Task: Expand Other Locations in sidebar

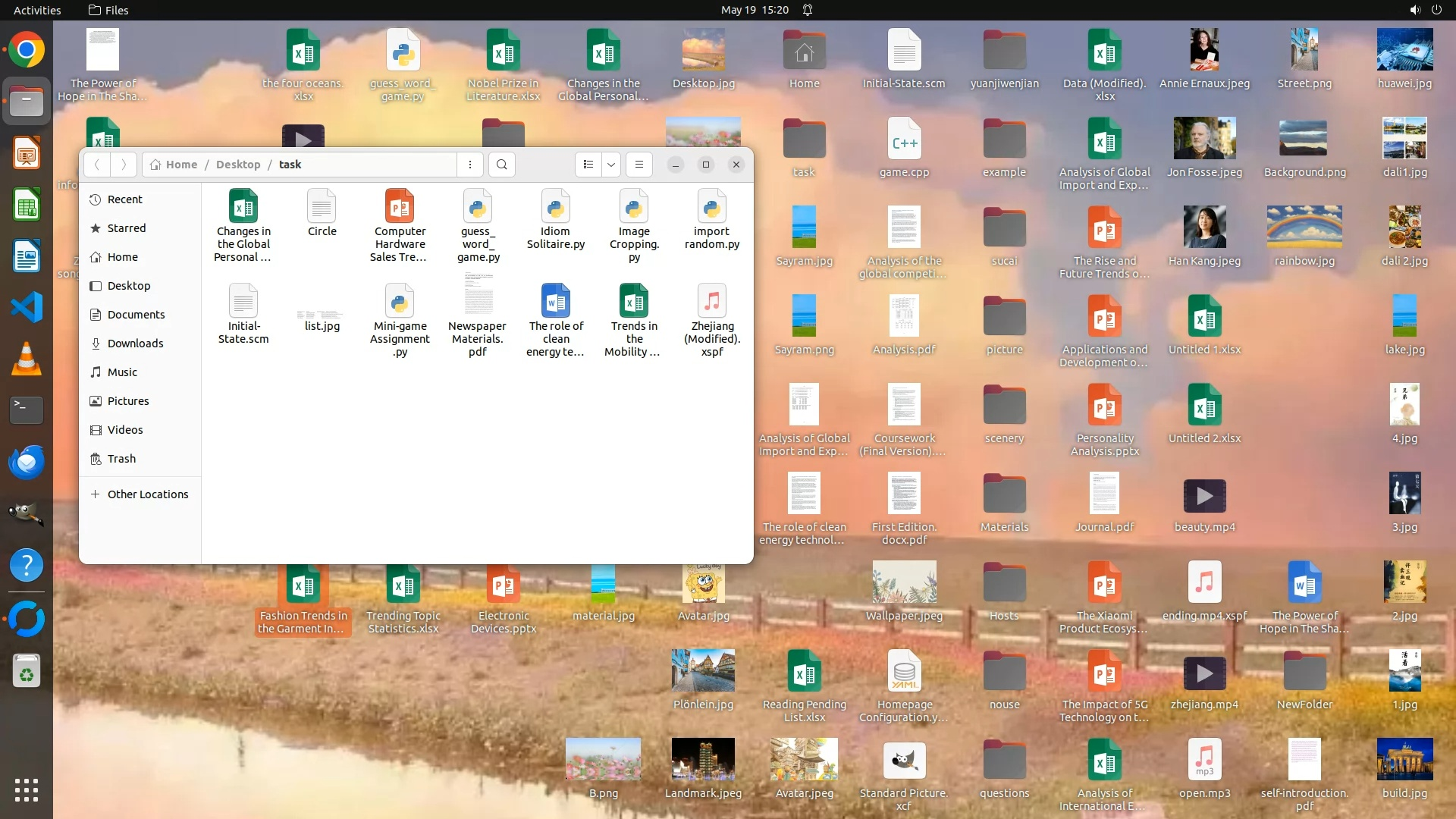Action: click(x=147, y=494)
